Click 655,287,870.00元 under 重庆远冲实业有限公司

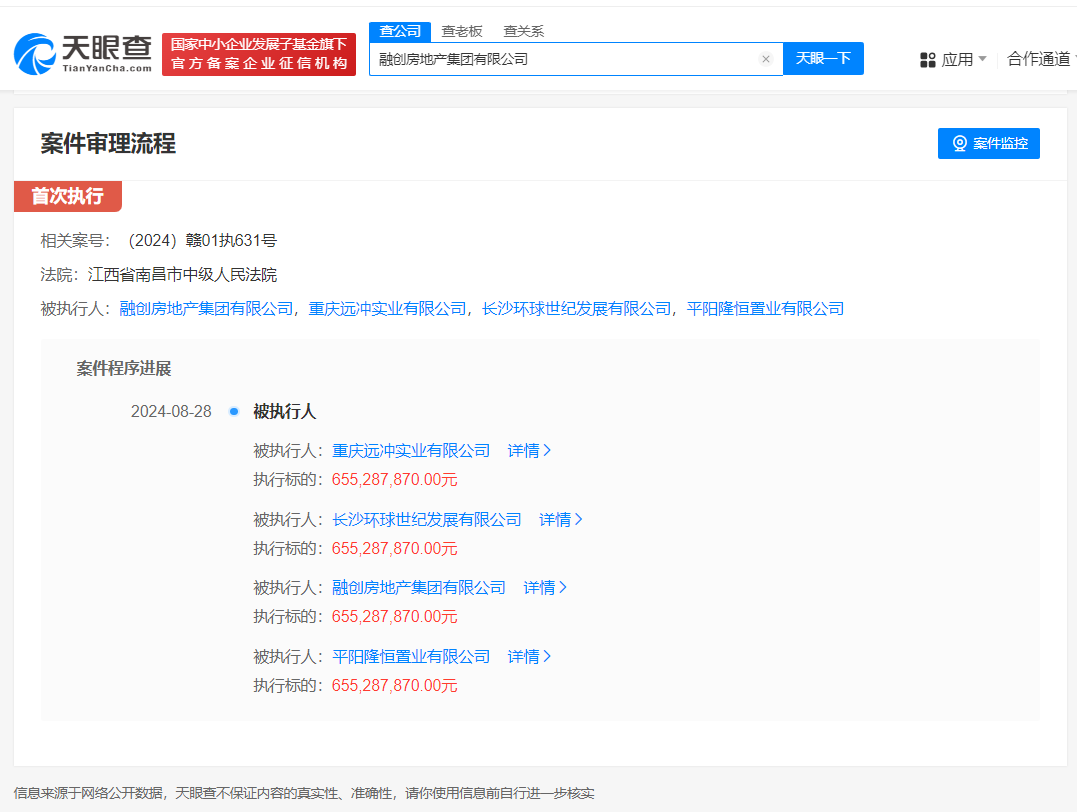click(394, 480)
